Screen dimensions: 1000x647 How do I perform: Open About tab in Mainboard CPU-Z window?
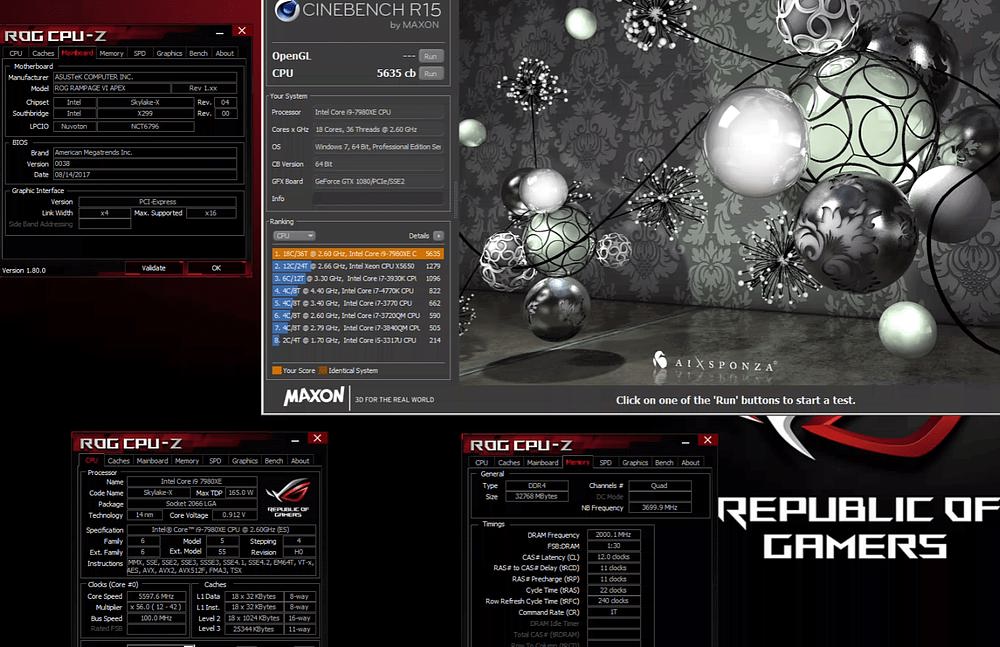pyautogui.click(x=224, y=54)
